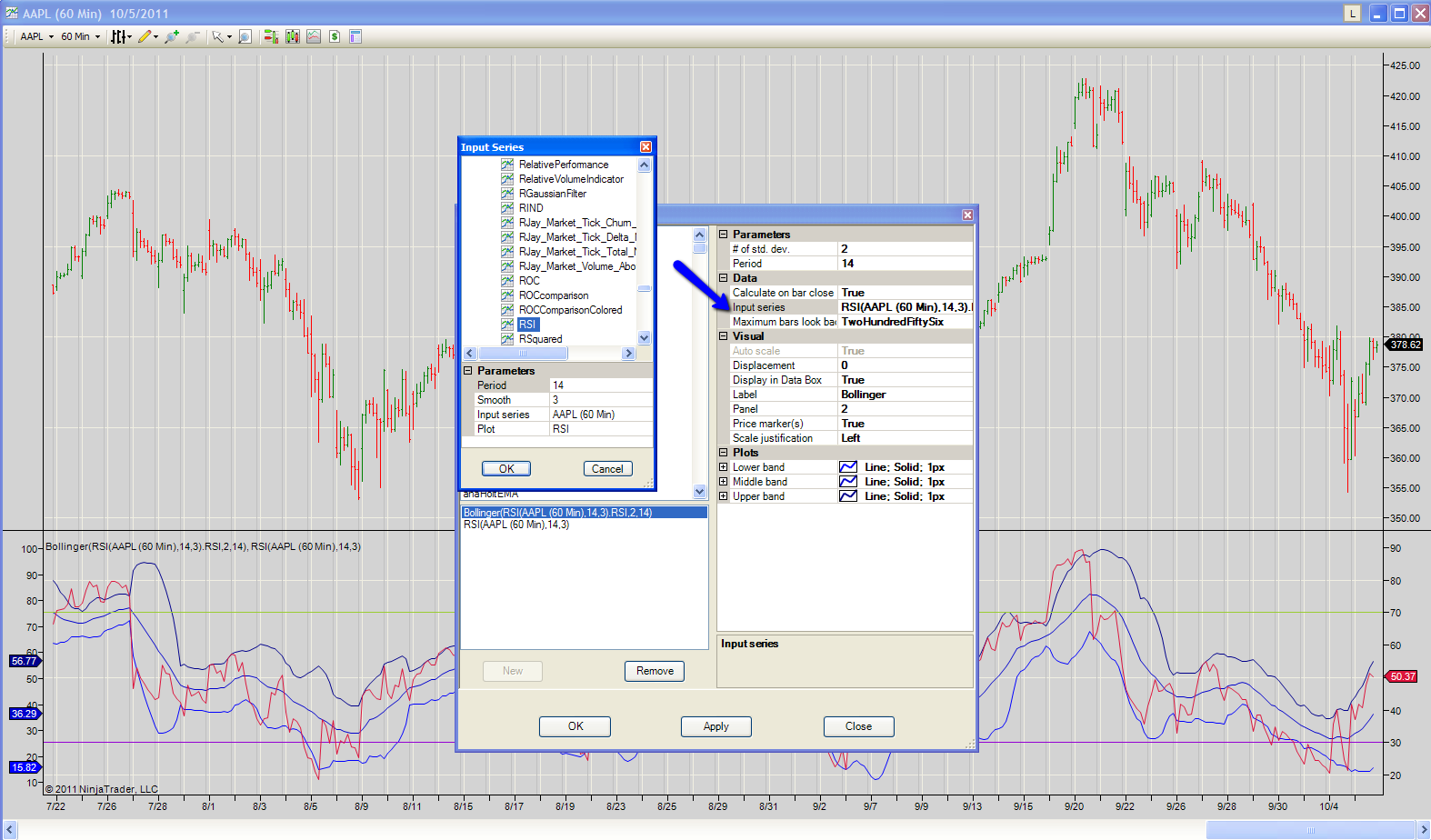Edit the Smooth value 3
The height and width of the screenshot is (840, 1431).
click(x=601, y=400)
